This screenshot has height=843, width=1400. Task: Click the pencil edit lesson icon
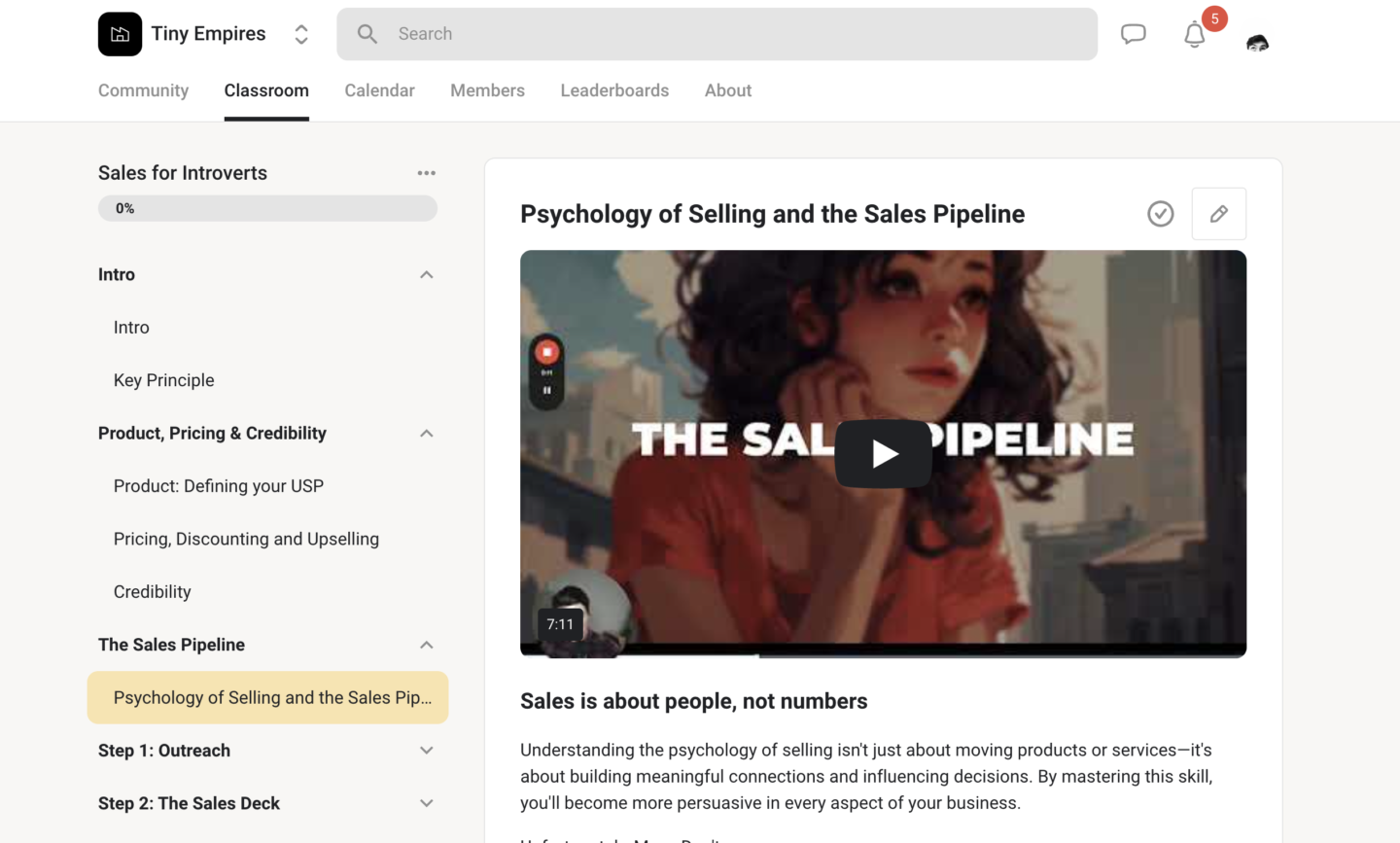[x=1218, y=214]
